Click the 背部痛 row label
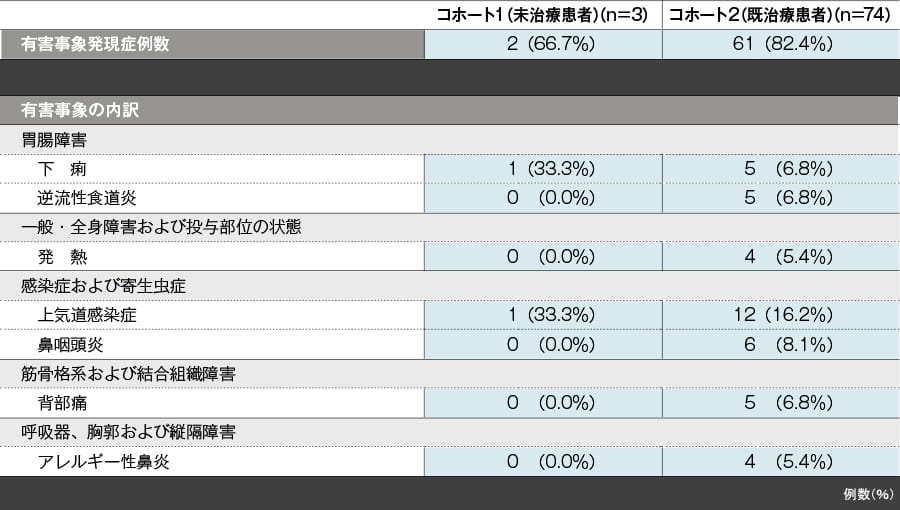900x510 pixels. [x=62, y=403]
